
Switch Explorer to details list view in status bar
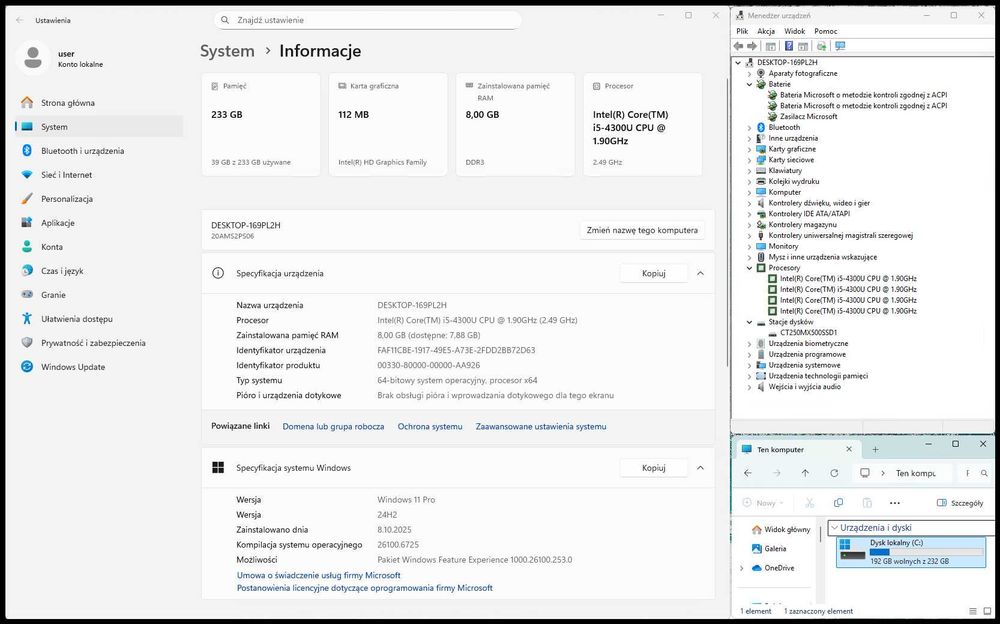point(975,611)
